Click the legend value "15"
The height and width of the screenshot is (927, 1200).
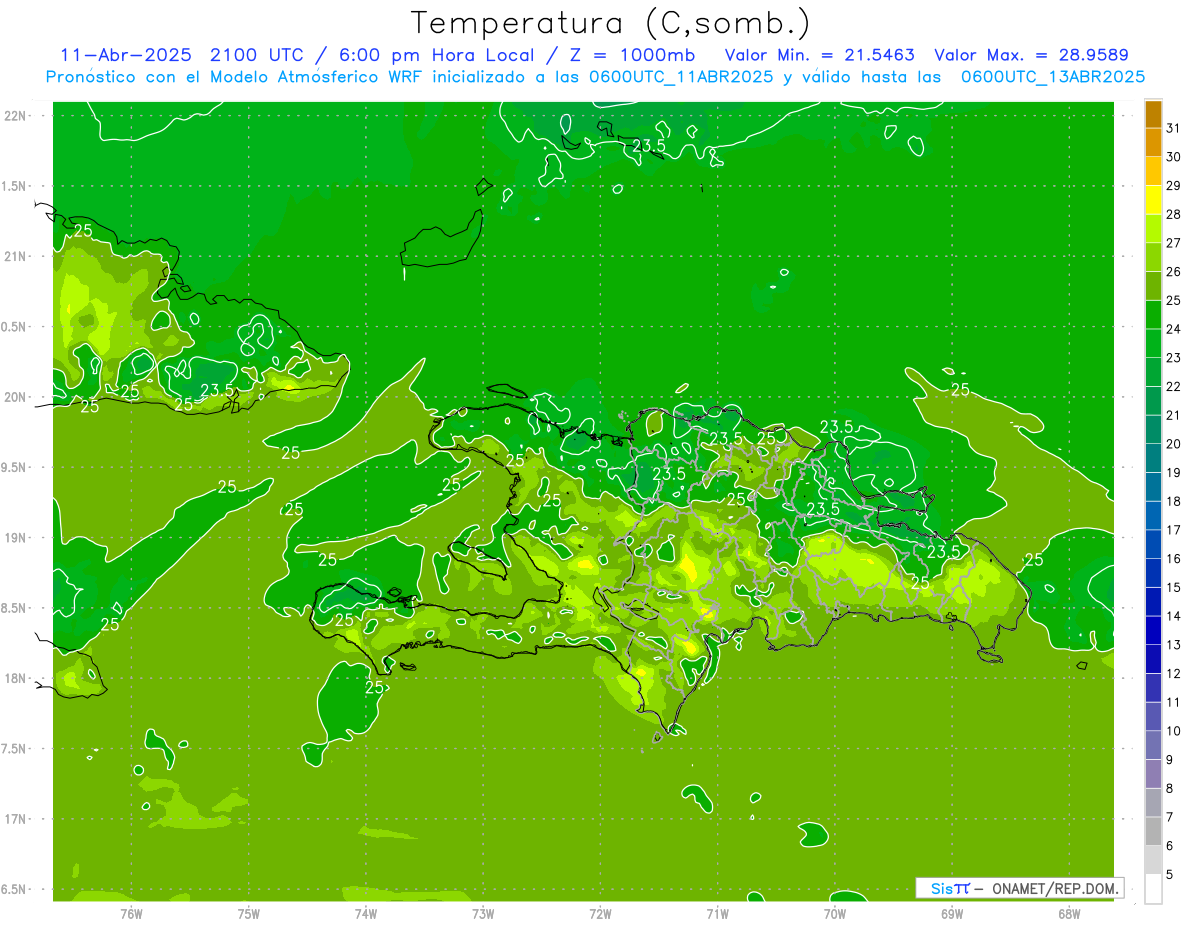1173,587
